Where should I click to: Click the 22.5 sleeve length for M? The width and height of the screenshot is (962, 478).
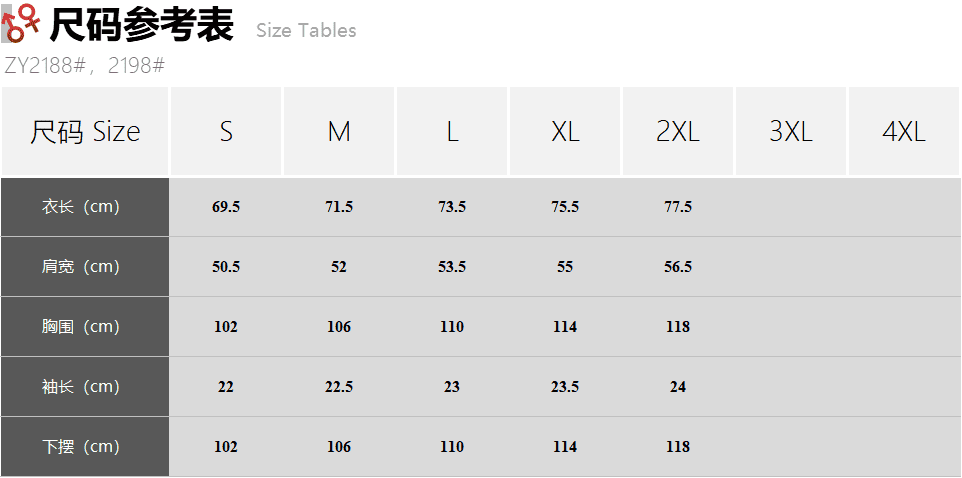(339, 387)
